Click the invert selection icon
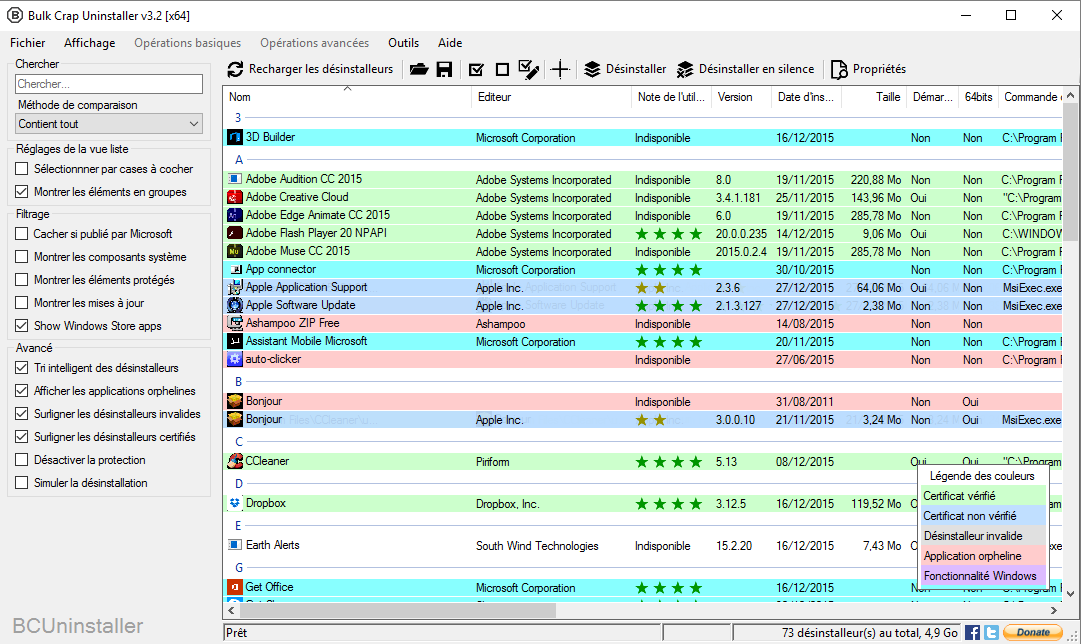This screenshot has height=644, width=1081. [529, 69]
